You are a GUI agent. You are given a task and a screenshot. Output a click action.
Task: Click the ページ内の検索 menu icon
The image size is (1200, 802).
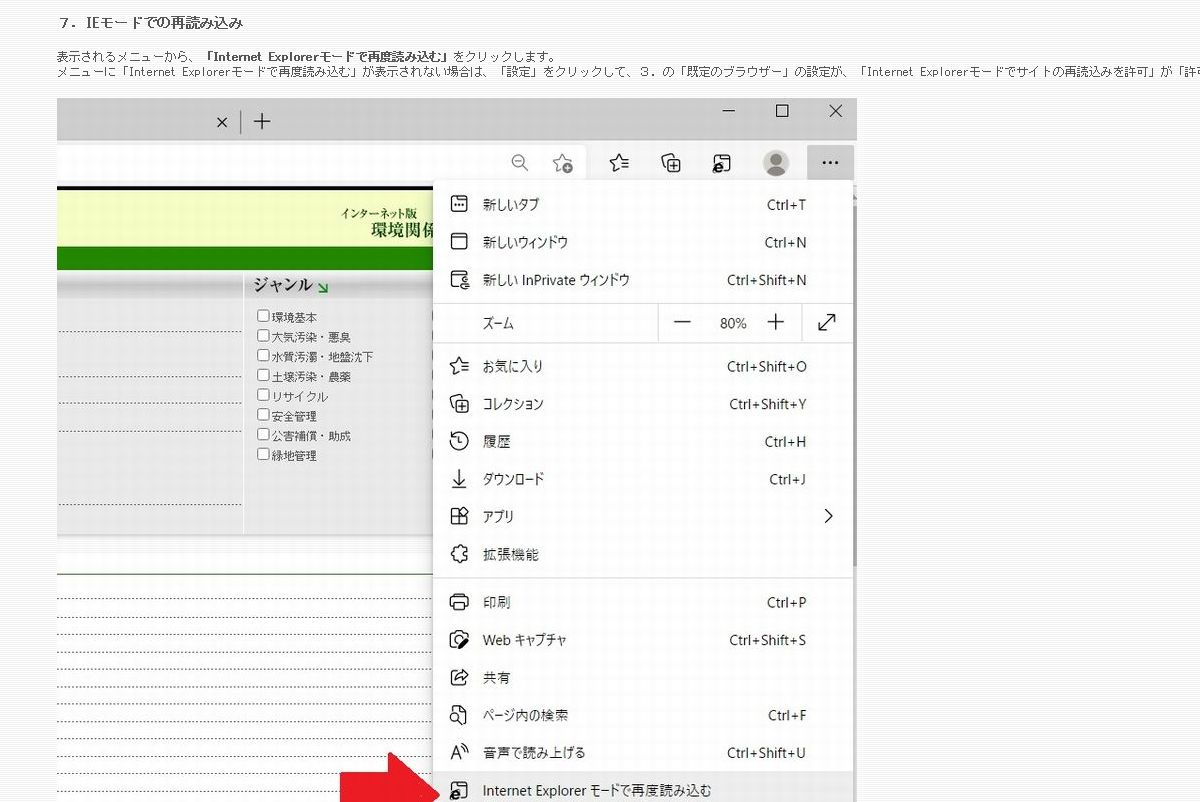tap(459, 715)
